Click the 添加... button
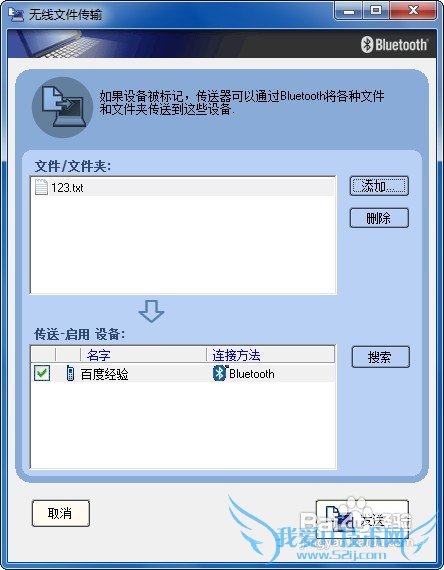 [379, 186]
